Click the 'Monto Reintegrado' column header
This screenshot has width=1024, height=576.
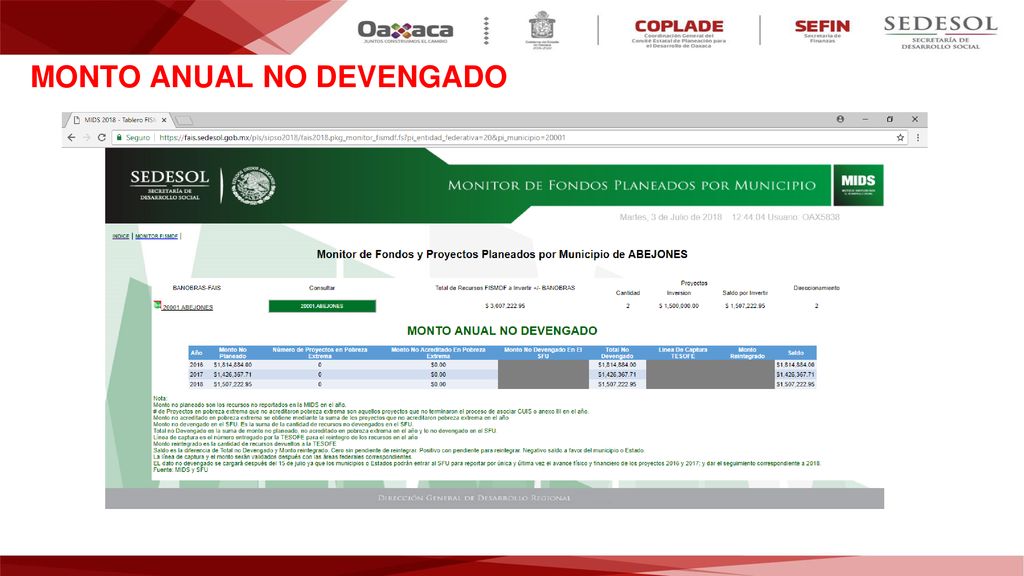tap(747, 353)
